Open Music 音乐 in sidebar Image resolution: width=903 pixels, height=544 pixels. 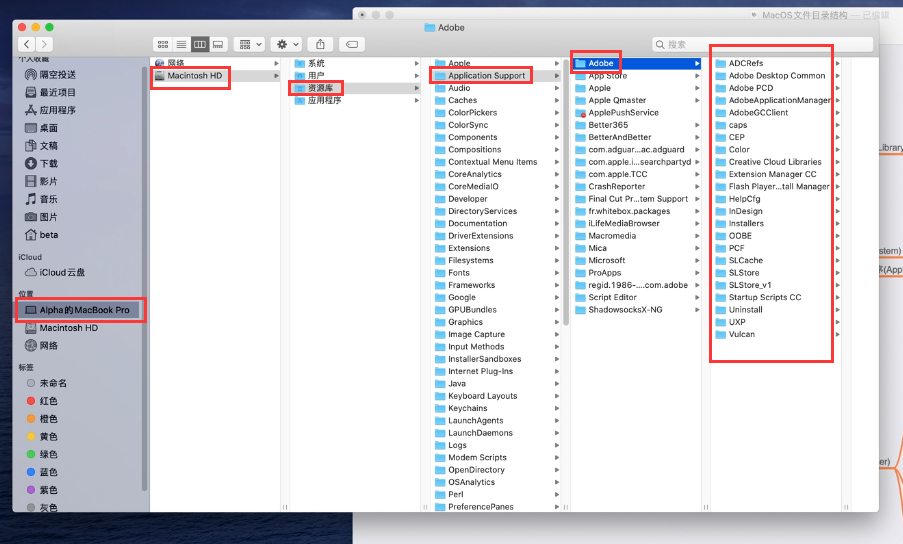point(41,199)
